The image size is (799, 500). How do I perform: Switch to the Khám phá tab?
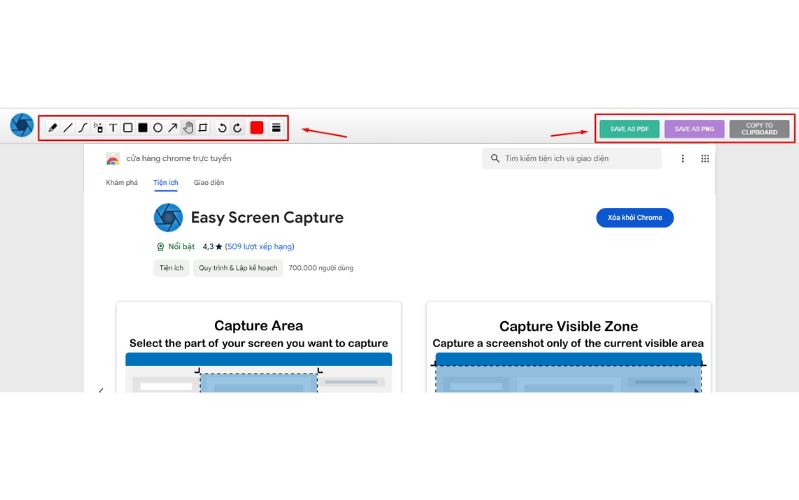pos(122,182)
